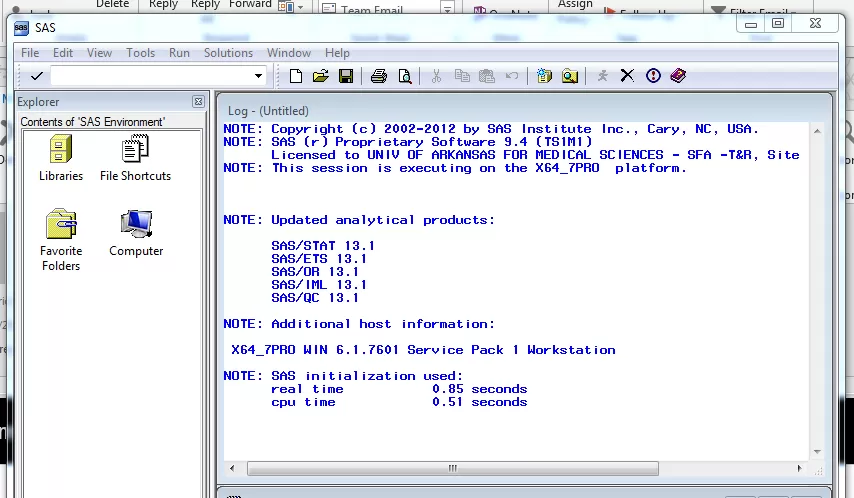
Task: Click the SAS Proprietary Software 9.4 line
Action: 408,142
